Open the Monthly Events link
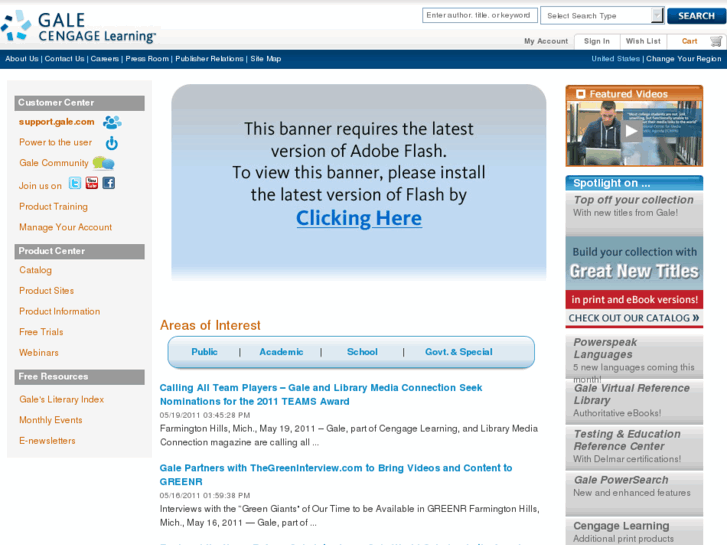The height and width of the screenshot is (545, 727). click(51, 420)
